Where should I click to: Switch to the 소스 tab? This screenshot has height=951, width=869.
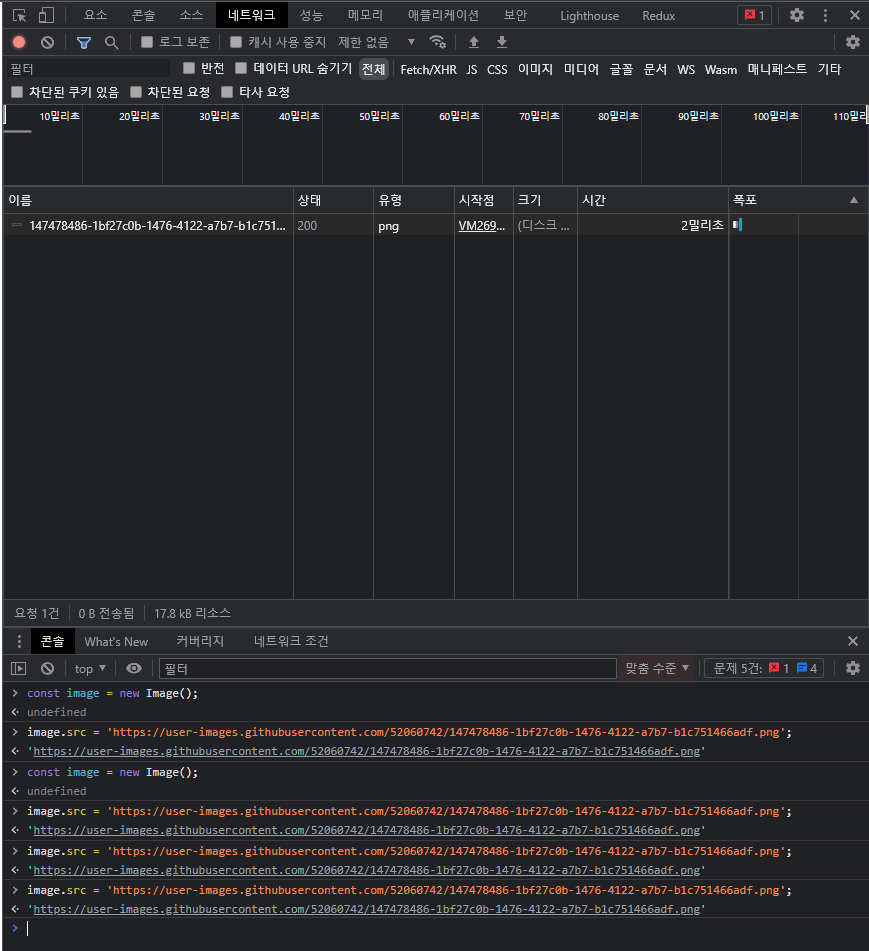191,15
